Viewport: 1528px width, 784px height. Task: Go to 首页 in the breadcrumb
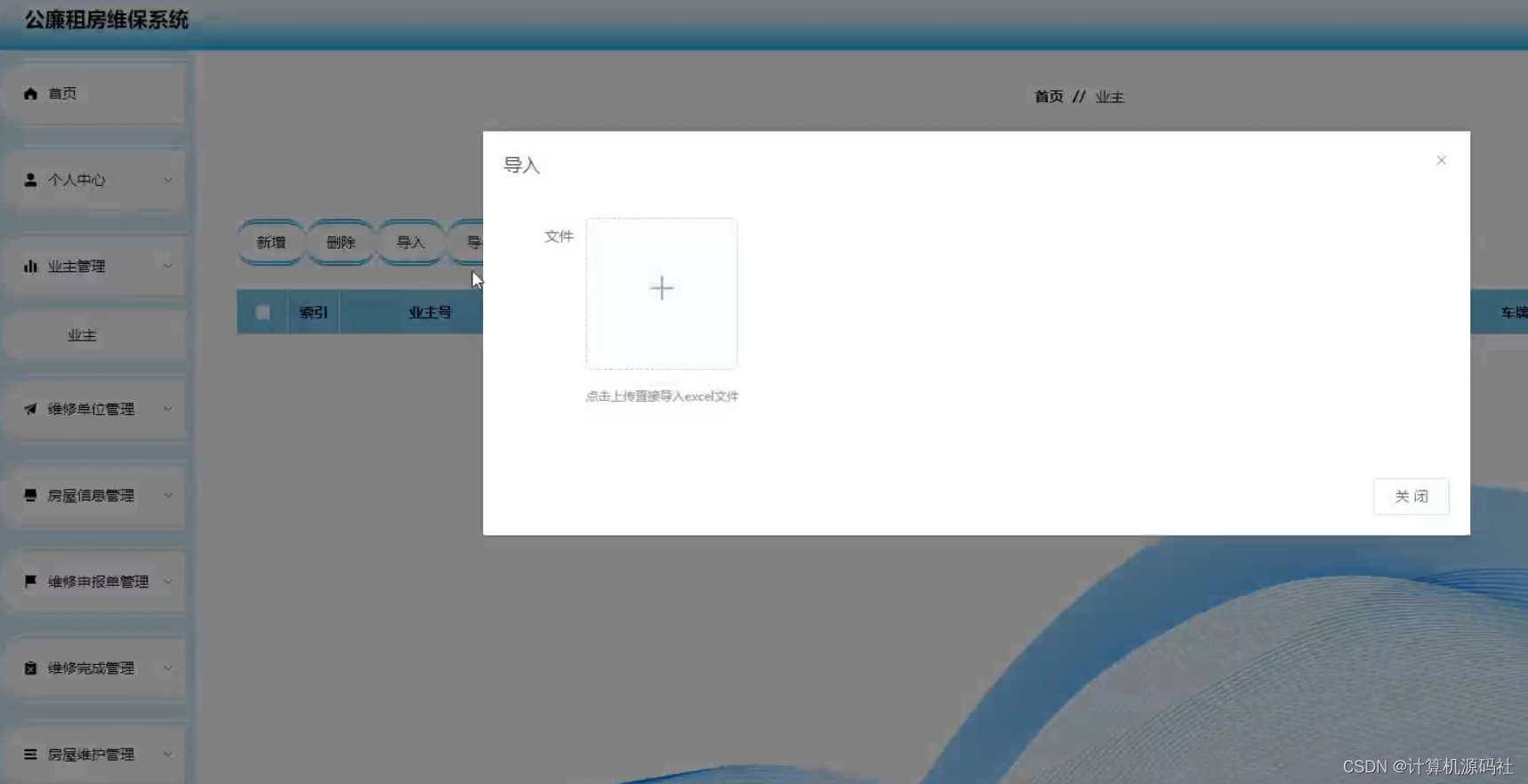pyautogui.click(x=1049, y=96)
